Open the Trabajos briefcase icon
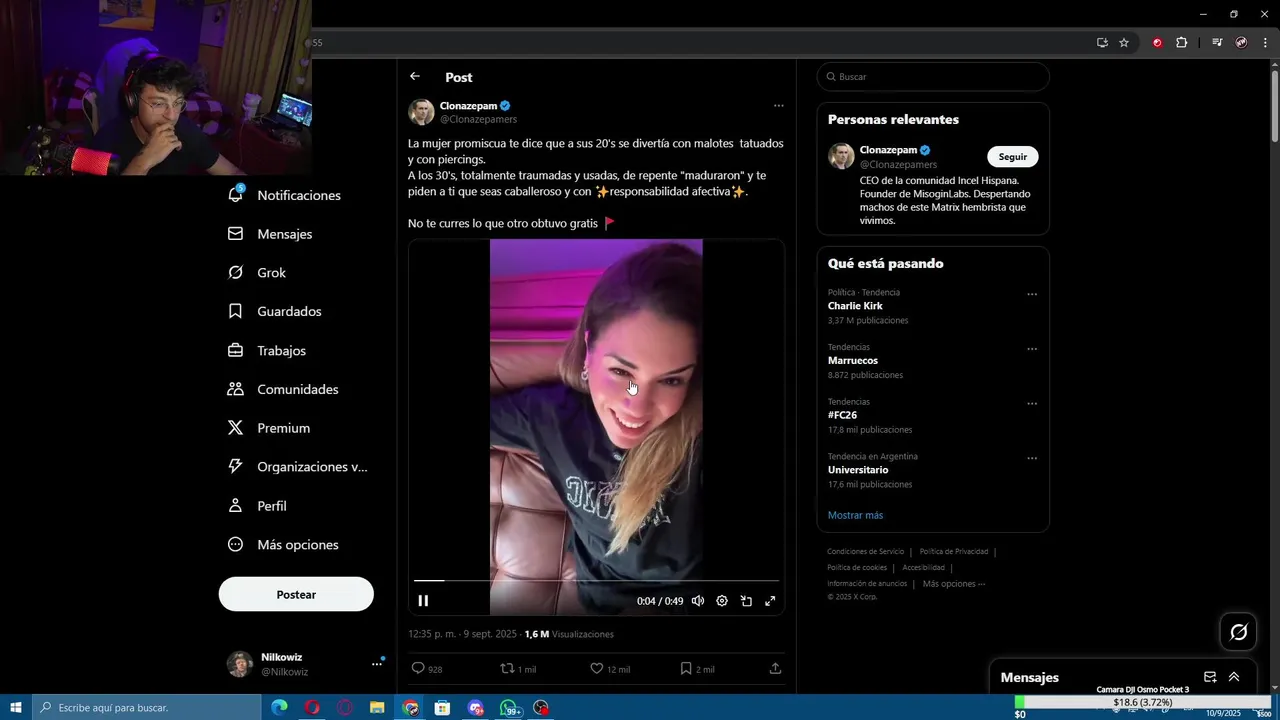Screen dimensions: 1280x720 click(x=235, y=350)
